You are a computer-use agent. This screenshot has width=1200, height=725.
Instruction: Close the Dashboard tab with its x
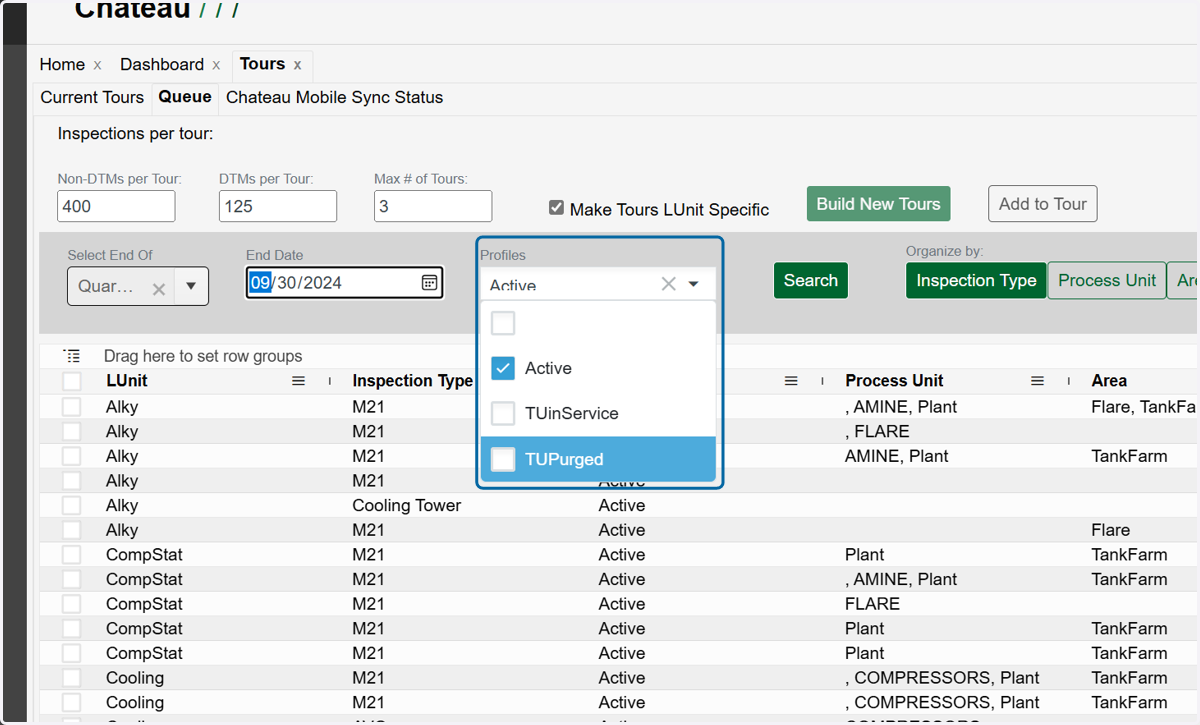216,65
